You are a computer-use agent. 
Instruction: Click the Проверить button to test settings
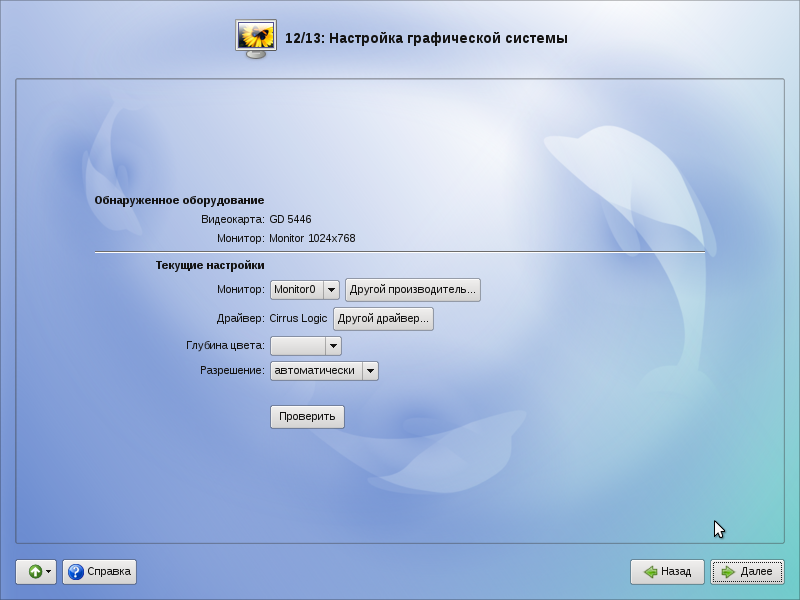pyautogui.click(x=307, y=417)
